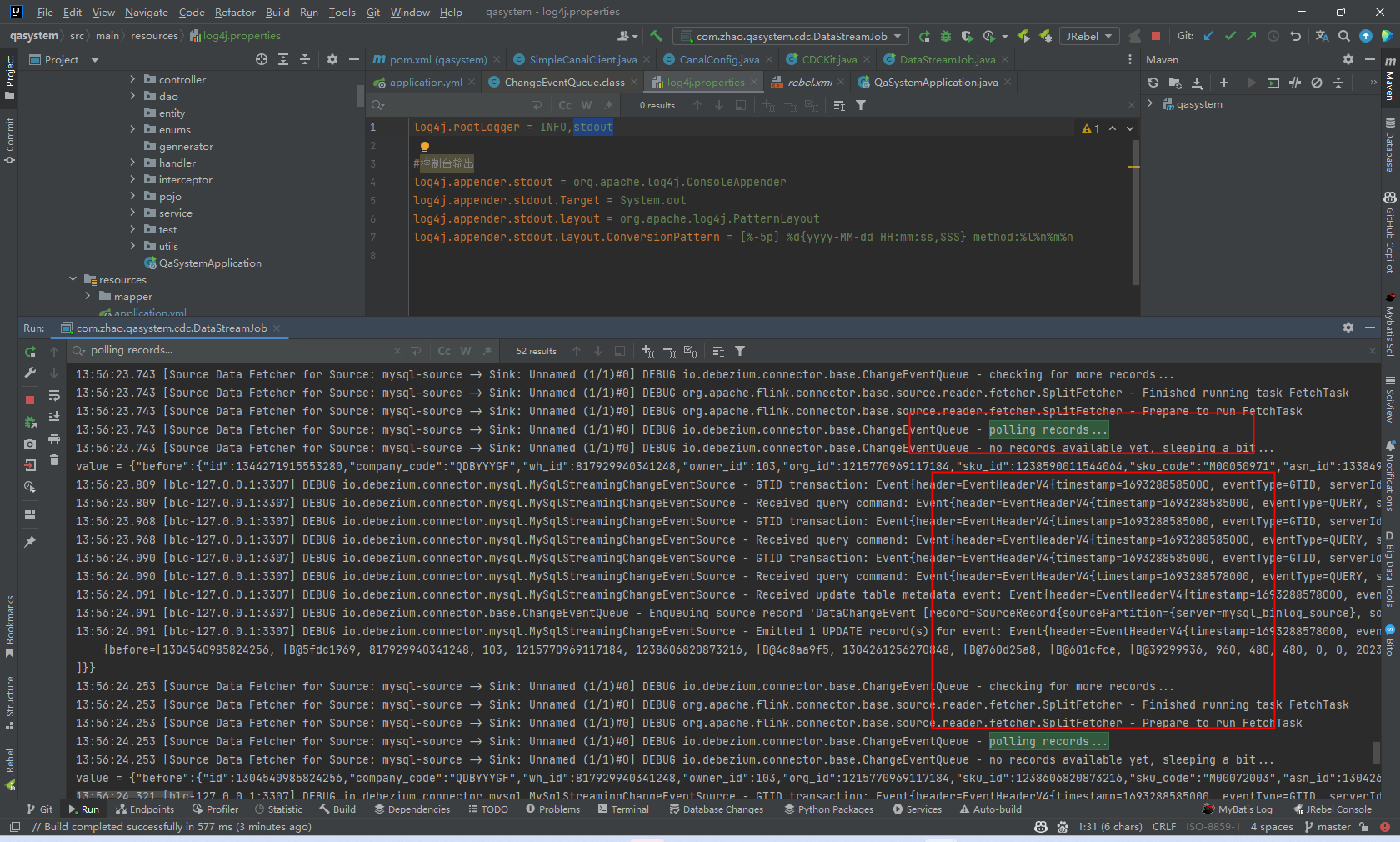Open the translate icon in toolbar

coord(1322,36)
